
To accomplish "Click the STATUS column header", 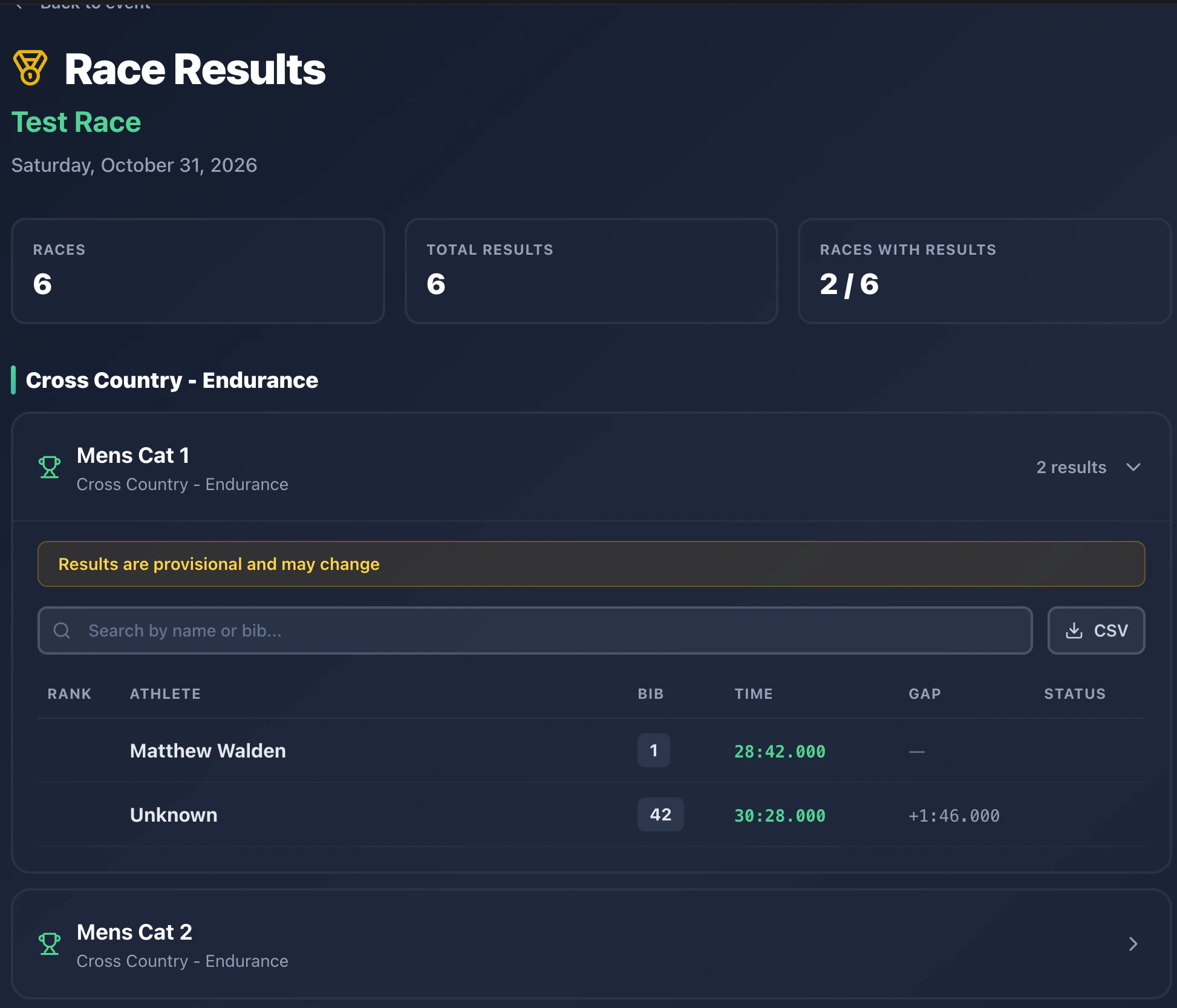I will click(1075, 694).
